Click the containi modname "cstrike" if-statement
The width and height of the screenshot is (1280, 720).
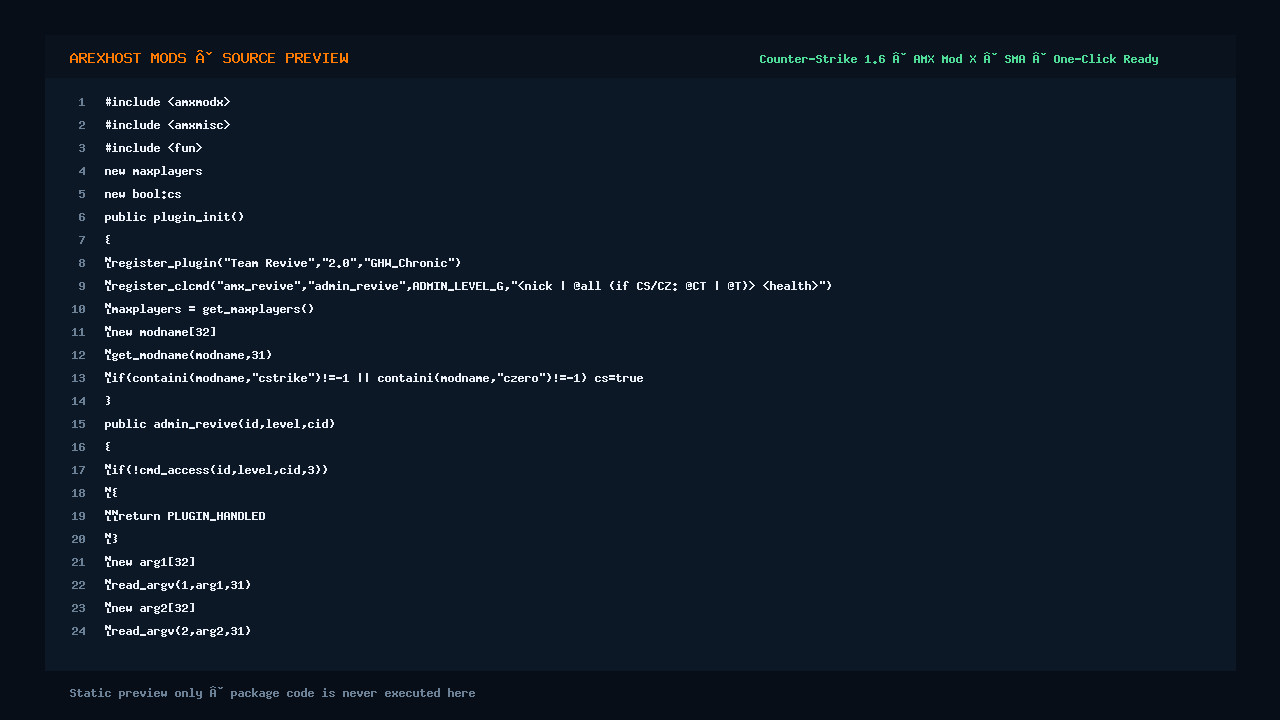(x=374, y=378)
